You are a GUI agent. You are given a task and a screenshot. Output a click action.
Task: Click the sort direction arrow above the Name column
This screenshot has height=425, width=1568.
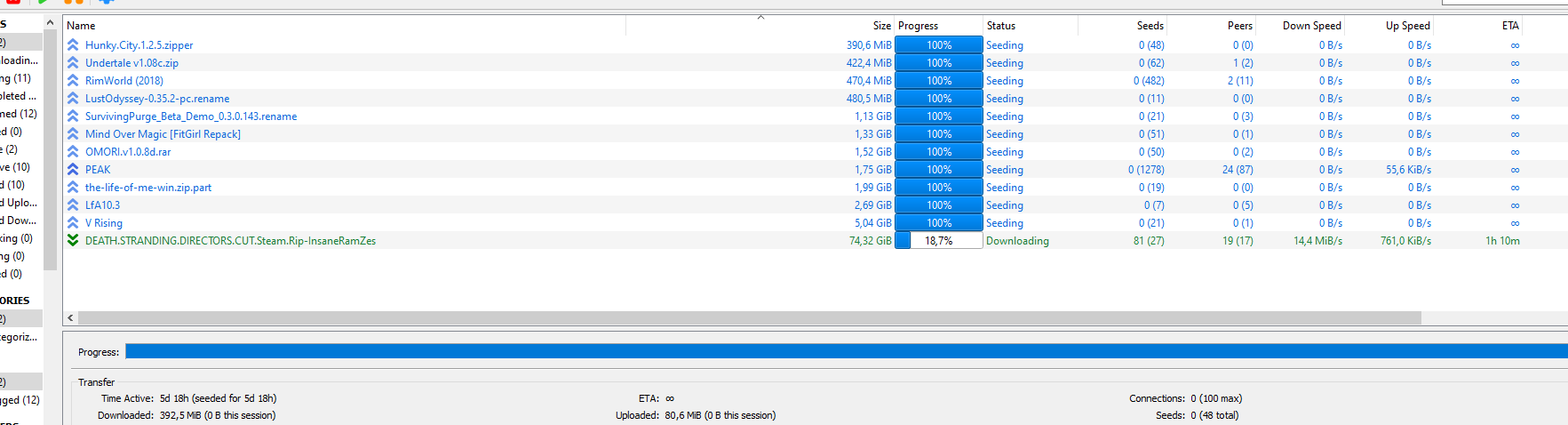pyautogui.click(x=760, y=18)
